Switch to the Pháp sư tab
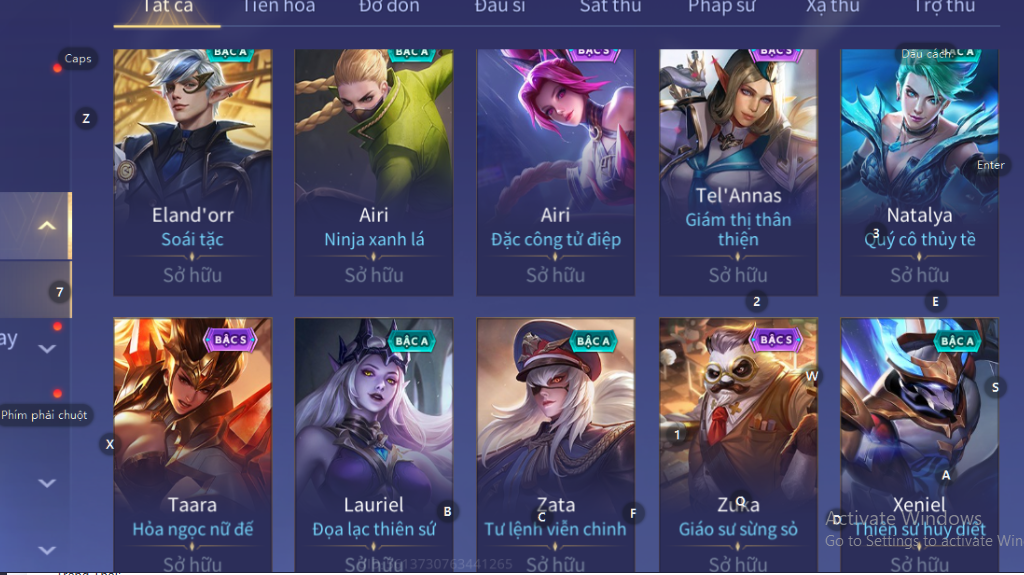The image size is (1024, 575). 722,7
